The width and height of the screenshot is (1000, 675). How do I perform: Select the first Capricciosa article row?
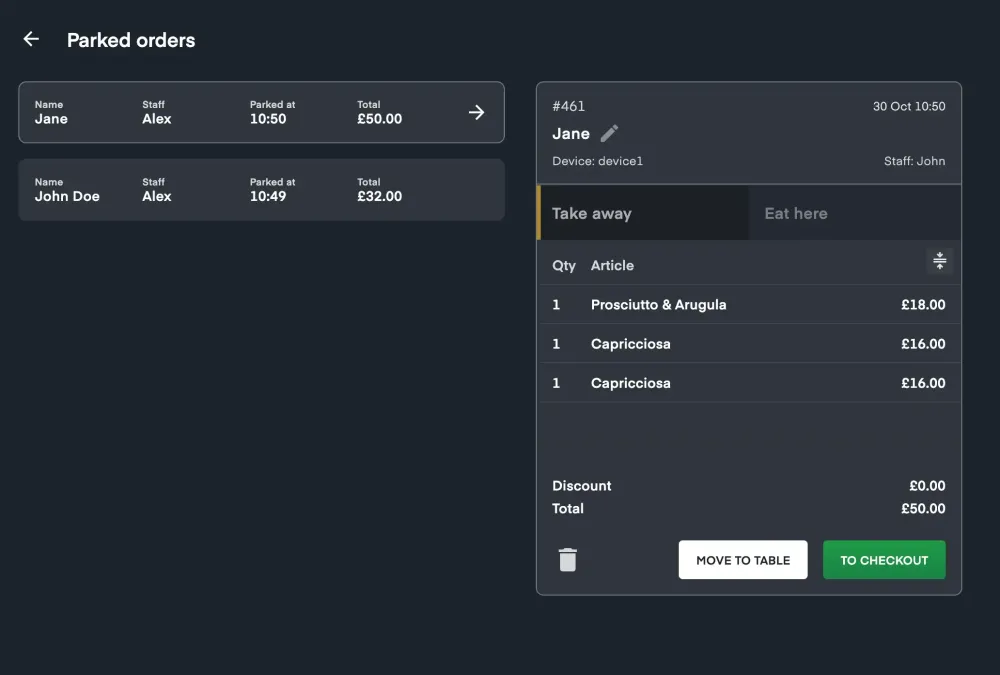(748, 343)
